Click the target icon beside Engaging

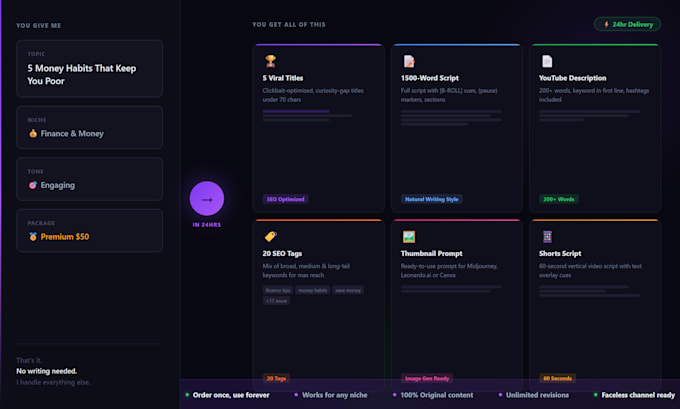click(33, 185)
